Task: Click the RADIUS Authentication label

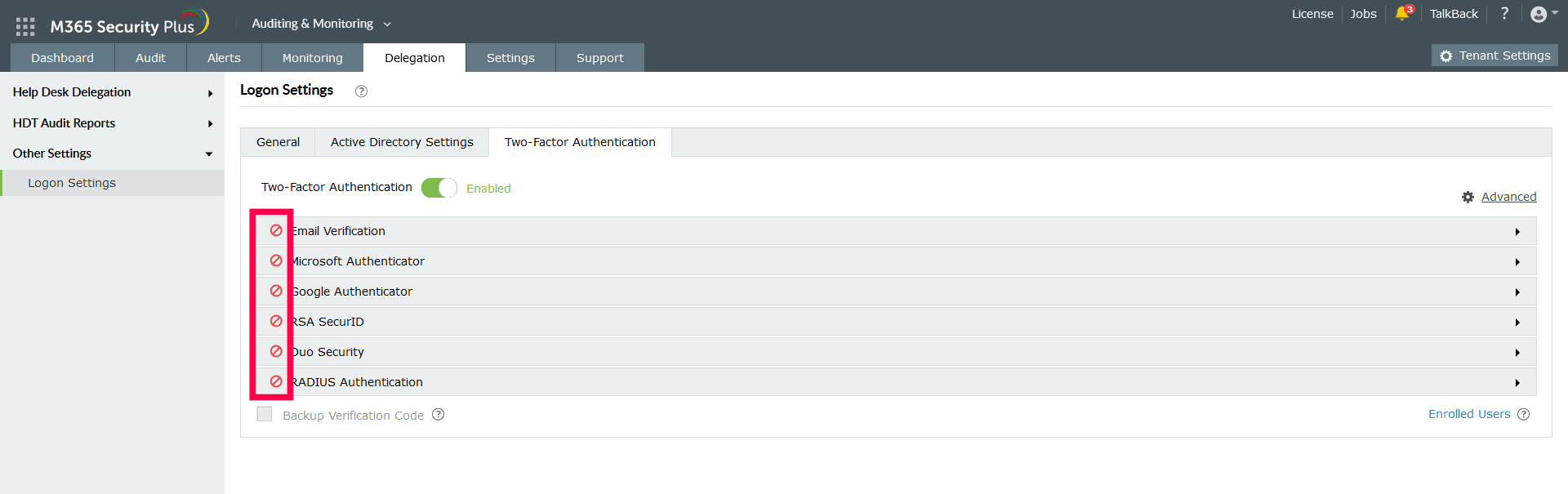Action: [x=357, y=382]
